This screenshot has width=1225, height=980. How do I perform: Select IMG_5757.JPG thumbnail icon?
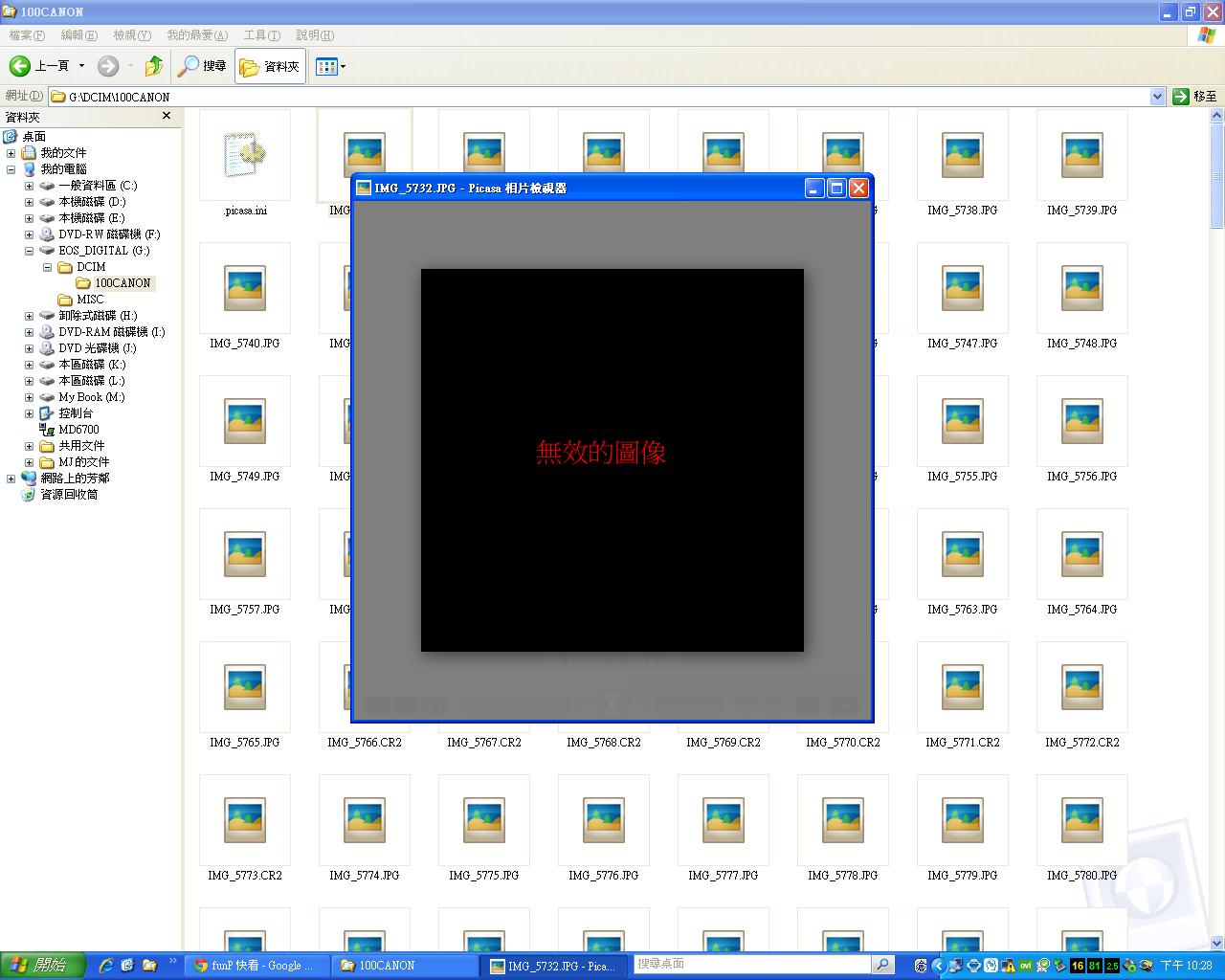pyautogui.click(x=245, y=554)
